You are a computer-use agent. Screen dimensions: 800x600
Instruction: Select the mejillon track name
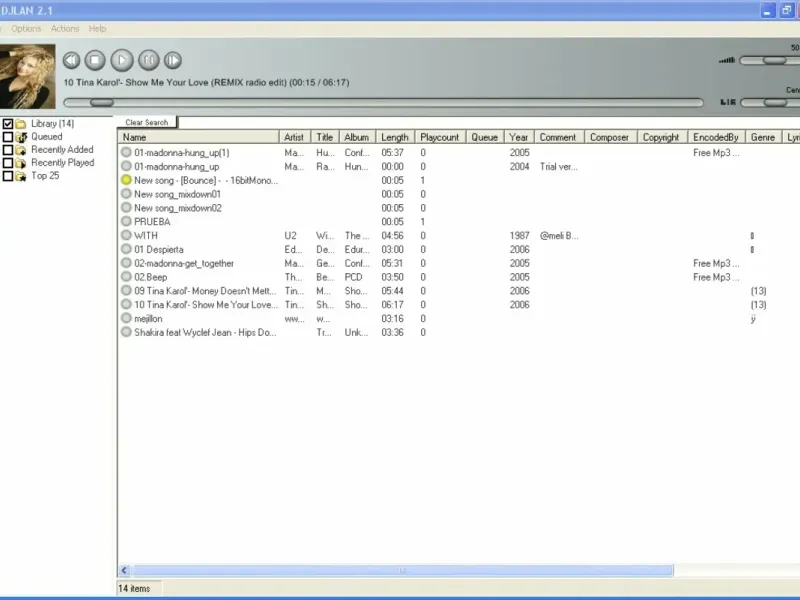pyautogui.click(x=148, y=319)
